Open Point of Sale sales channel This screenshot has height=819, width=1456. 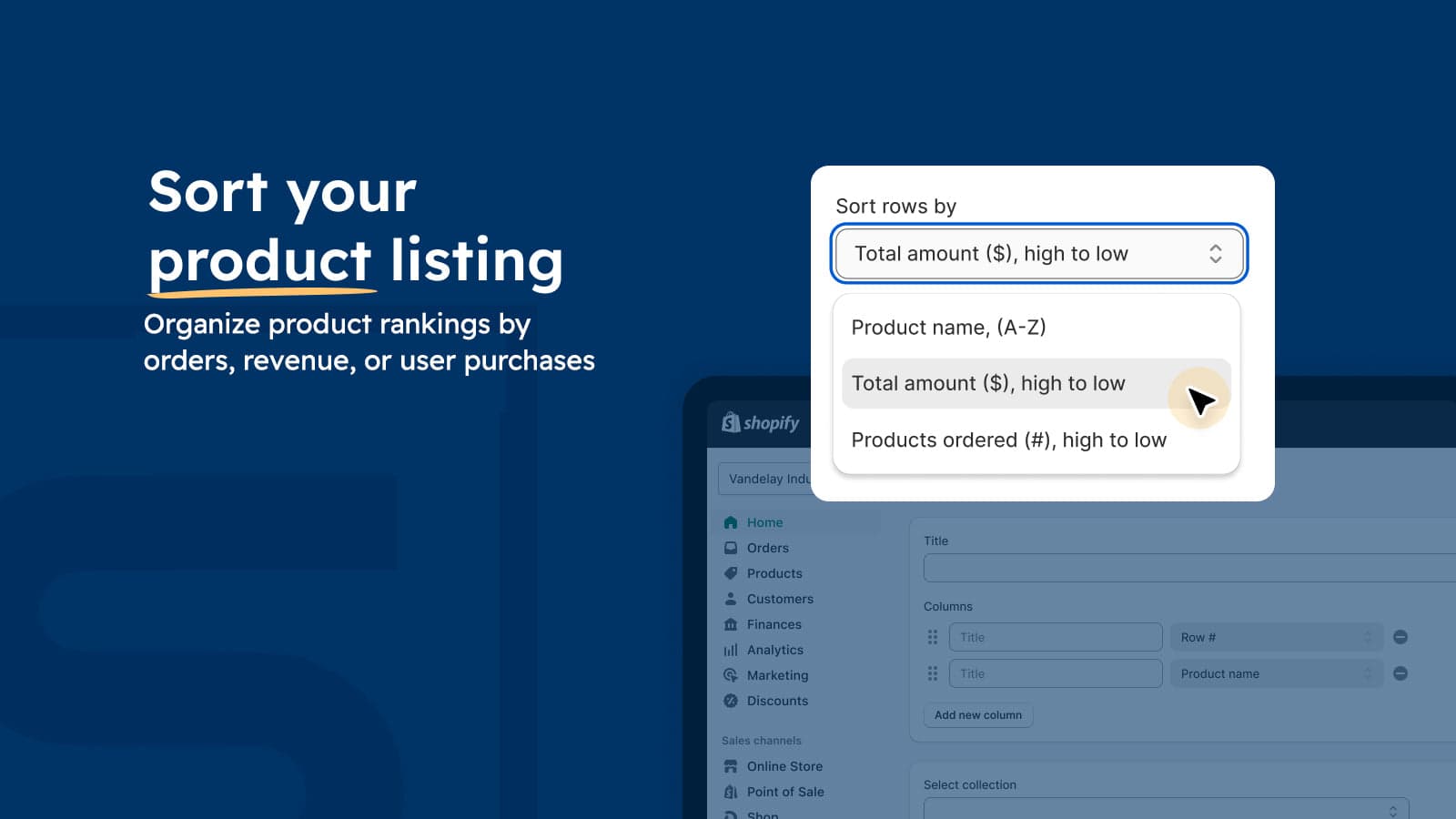(784, 792)
